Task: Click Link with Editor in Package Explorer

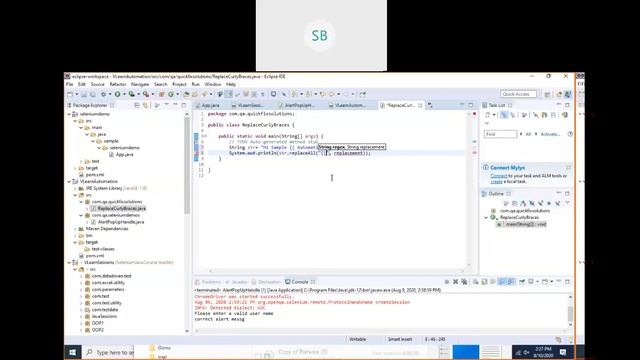Action: pyautogui.click(x=145, y=105)
